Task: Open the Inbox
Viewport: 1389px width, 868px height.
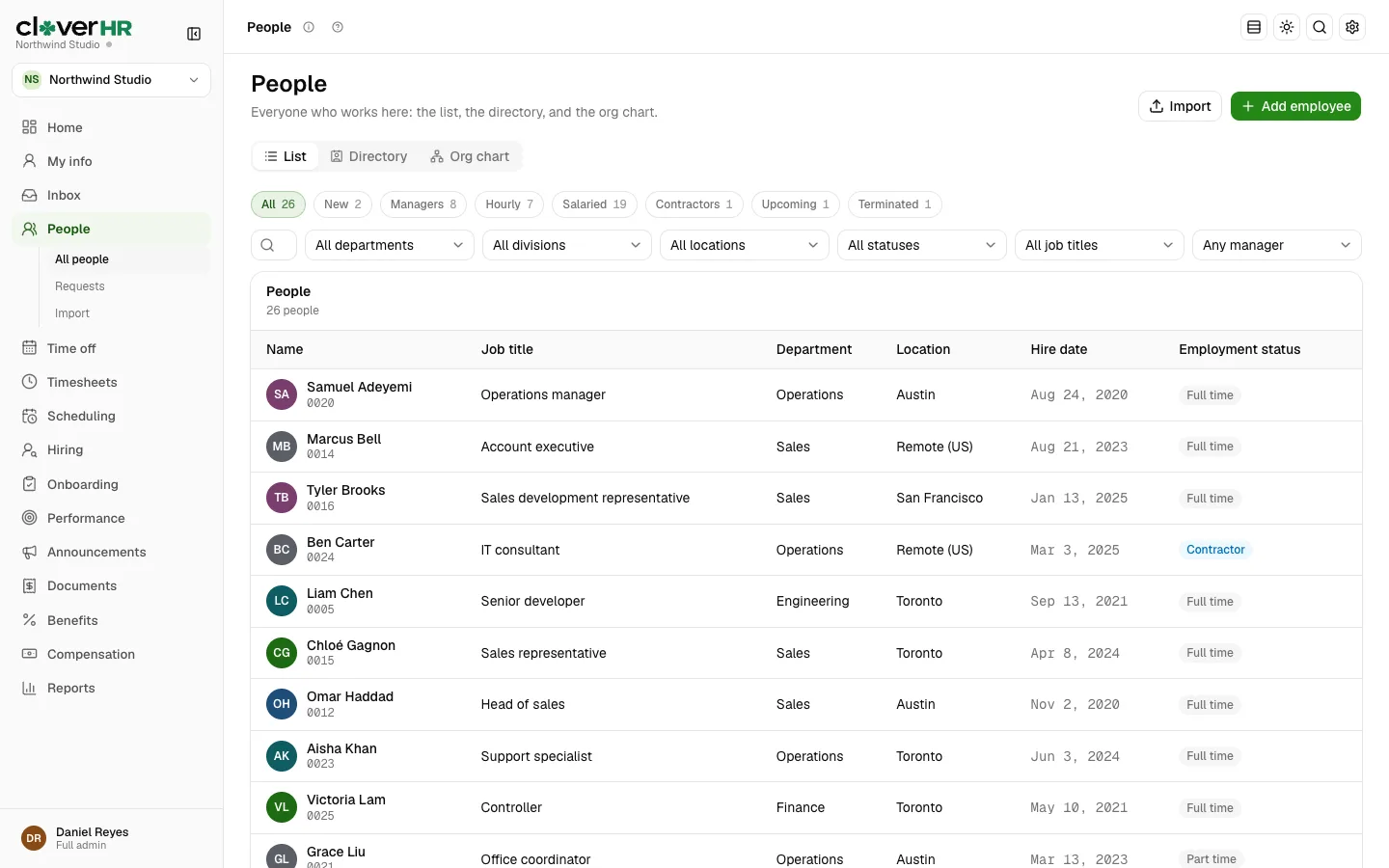Action: pyautogui.click(x=111, y=195)
